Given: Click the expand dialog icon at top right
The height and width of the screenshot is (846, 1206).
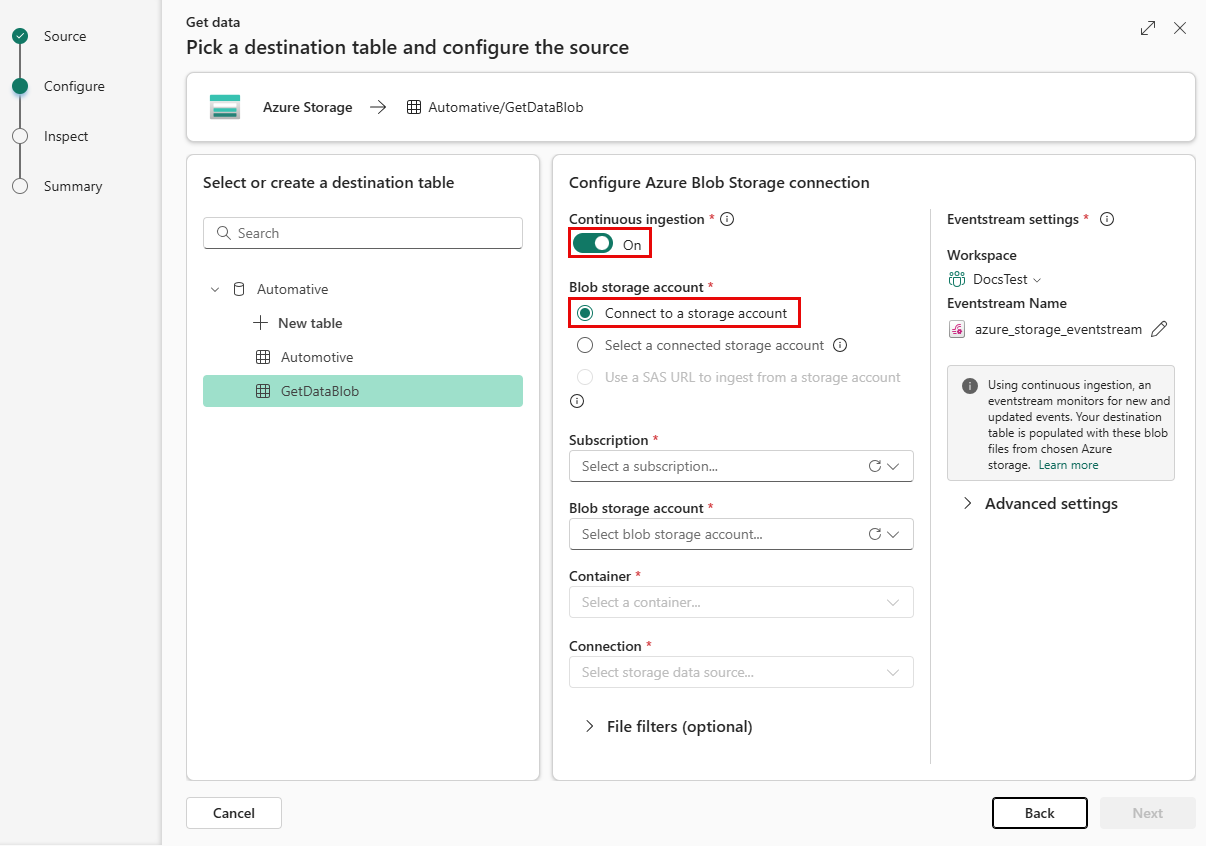Looking at the screenshot, I should tap(1148, 28).
